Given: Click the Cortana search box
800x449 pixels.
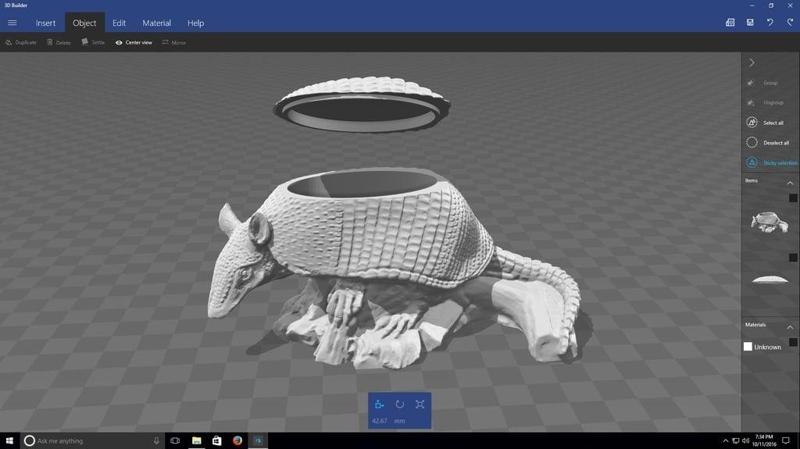Looking at the screenshot, I should [x=92, y=441].
